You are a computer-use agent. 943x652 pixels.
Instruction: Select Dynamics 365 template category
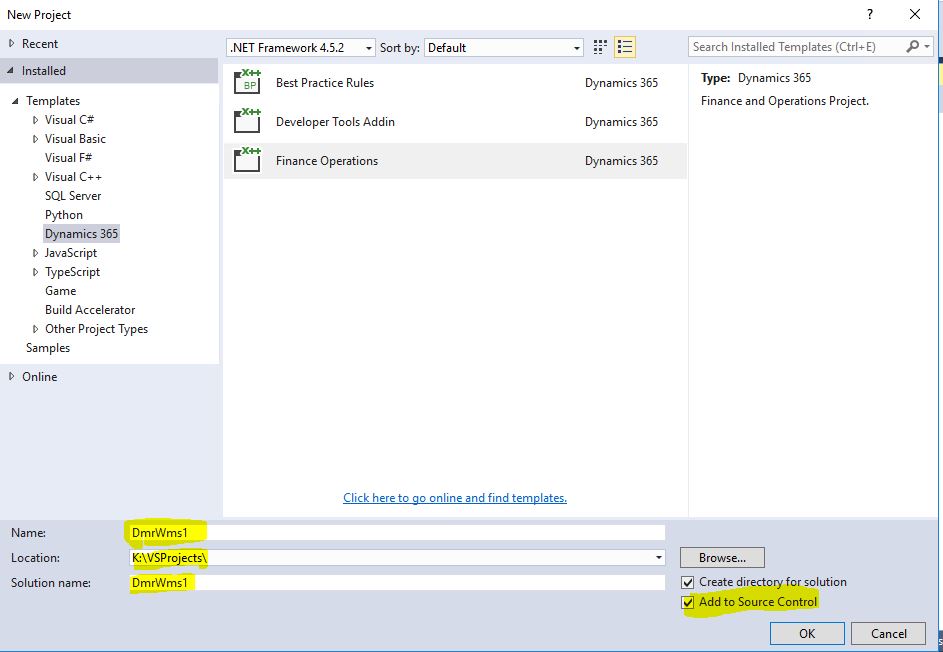(81, 233)
